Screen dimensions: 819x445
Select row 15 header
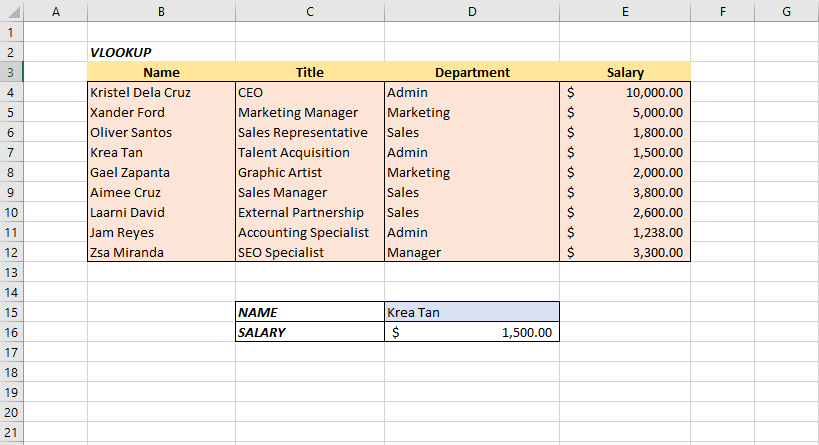pos(11,312)
